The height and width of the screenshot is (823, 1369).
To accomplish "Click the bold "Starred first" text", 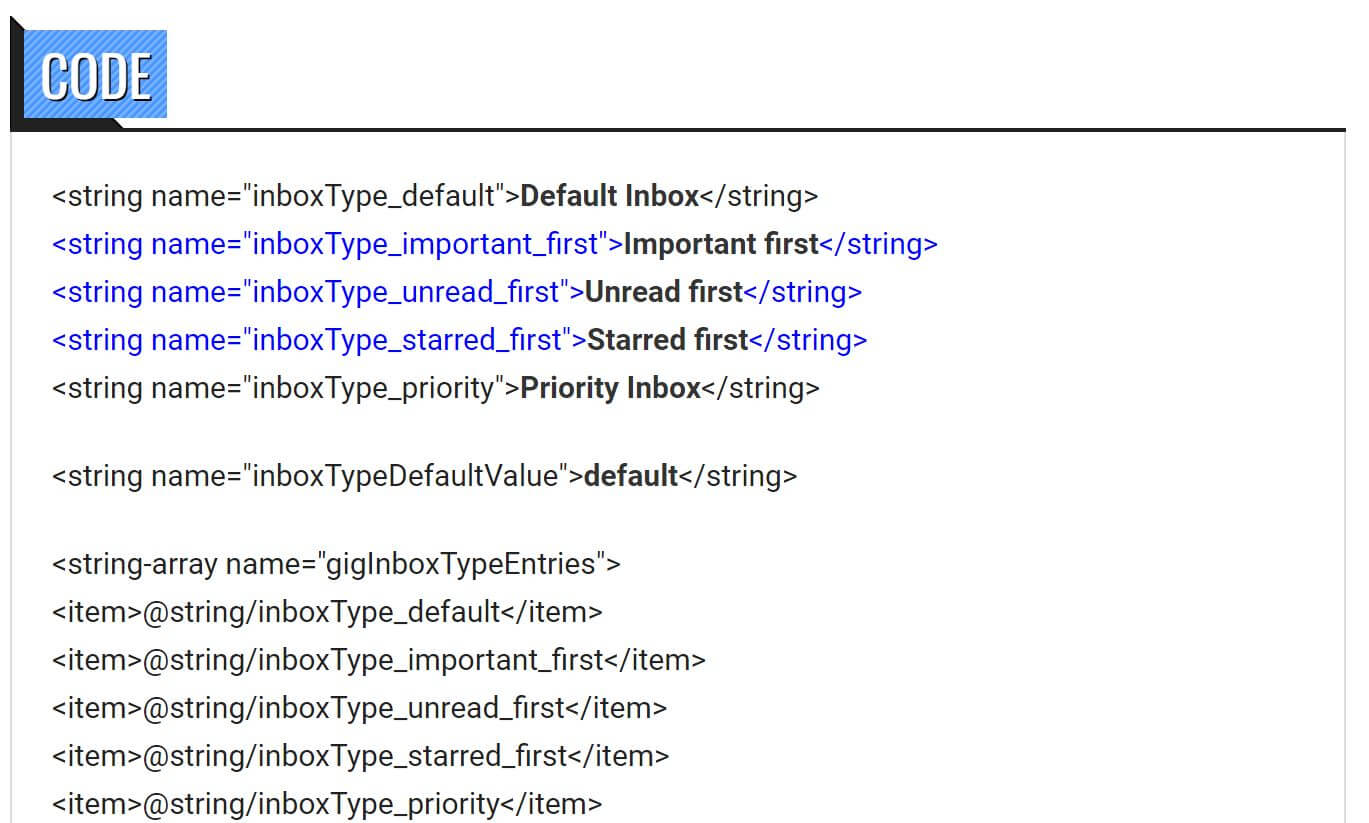I will tap(667, 340).
